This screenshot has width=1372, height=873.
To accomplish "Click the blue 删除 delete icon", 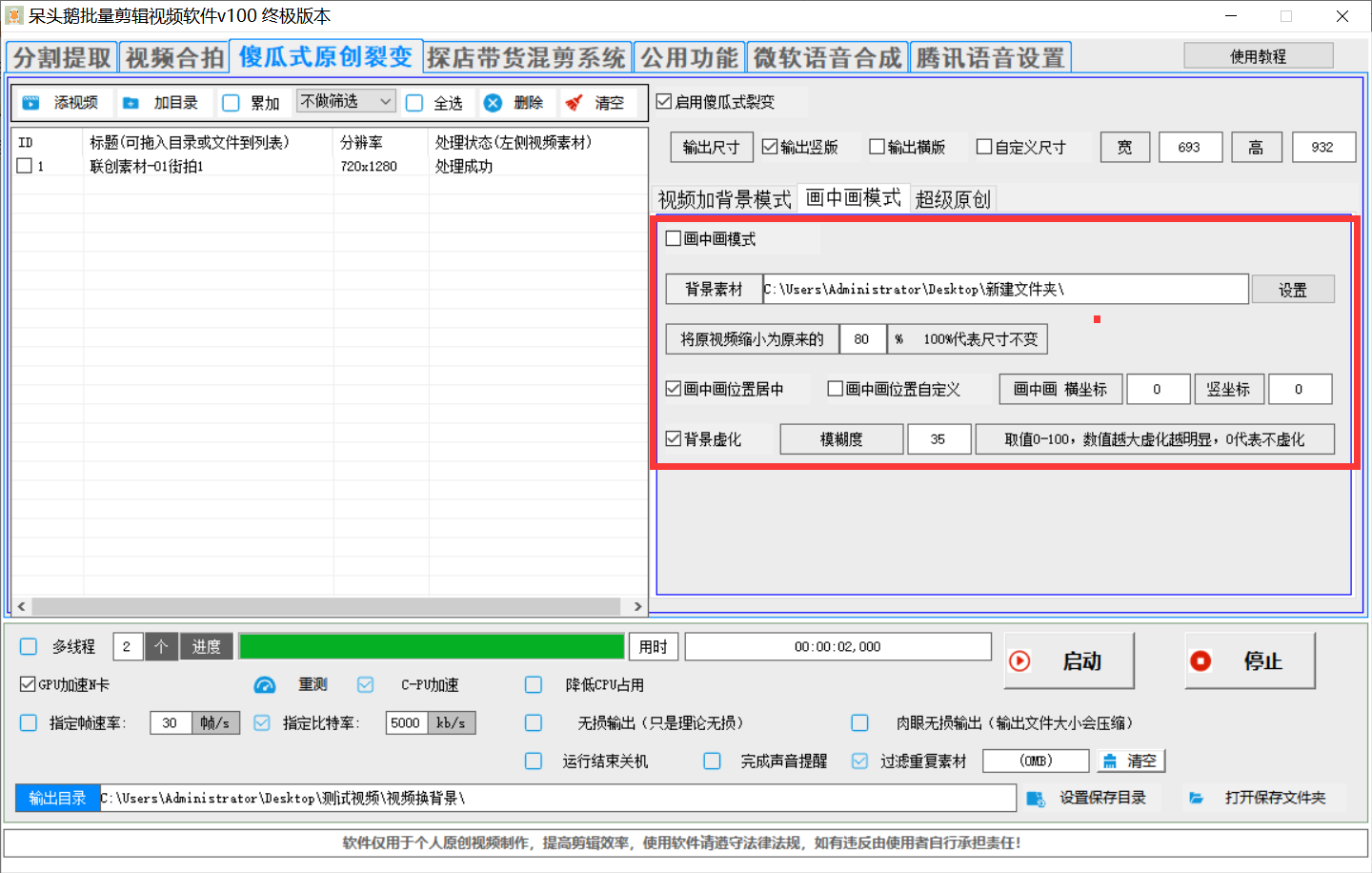I will click(493, 103).
